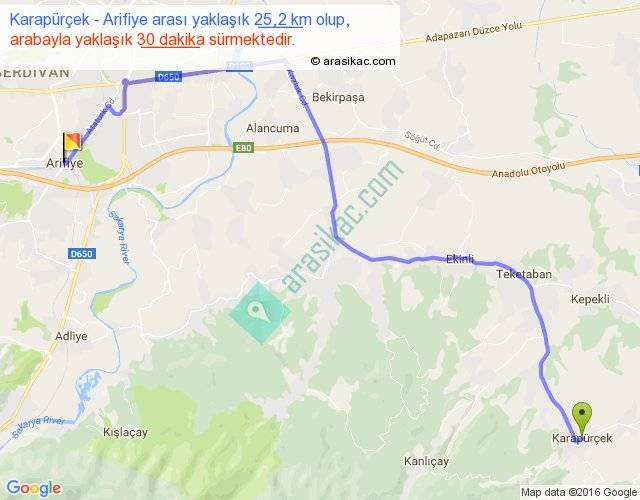Click the underlined 25,2 km distance
The height and width of the screenshot is (500, 640).
(x=279, y=19)
